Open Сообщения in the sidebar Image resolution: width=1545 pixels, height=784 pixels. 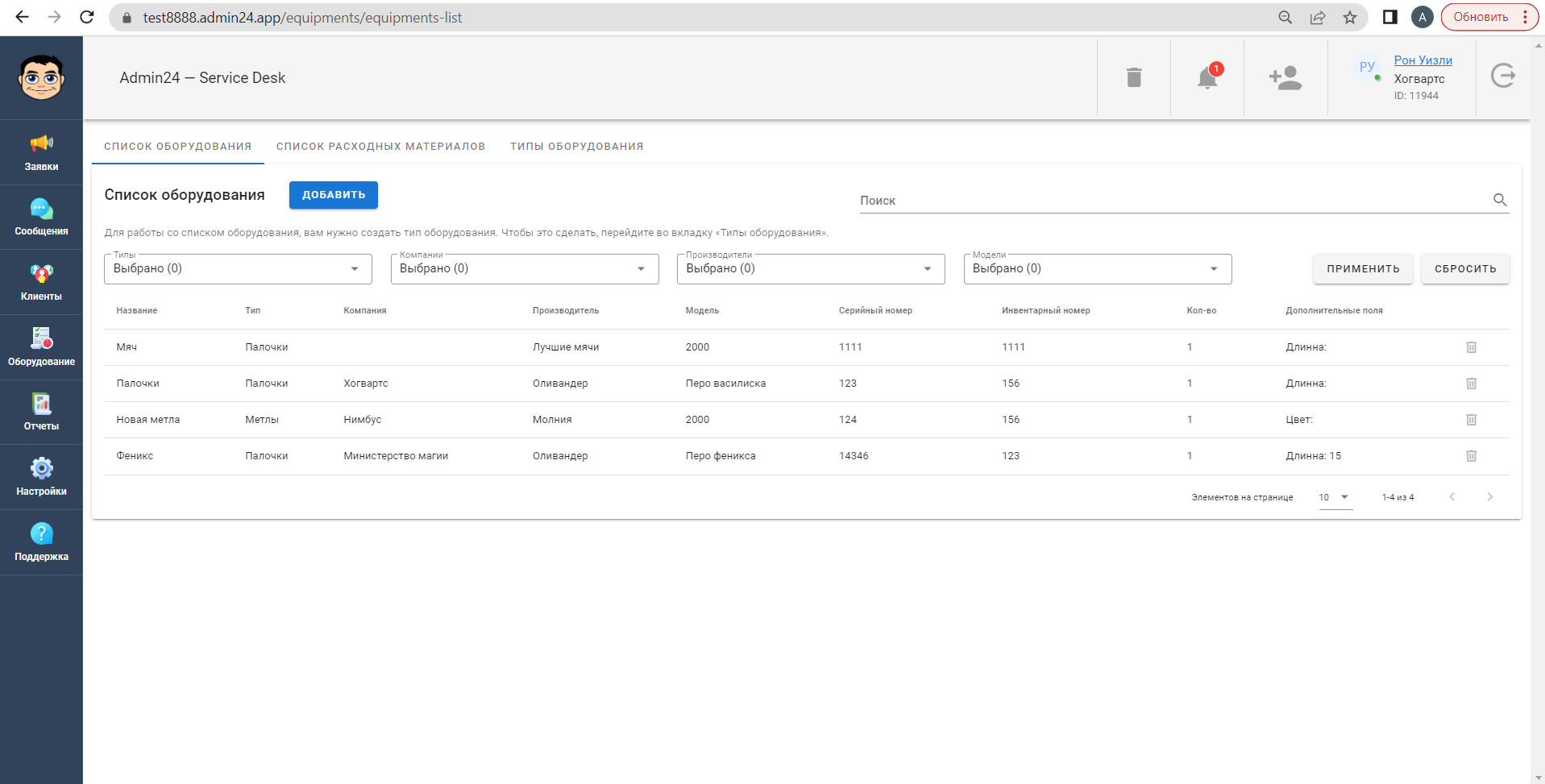(41, 218)
